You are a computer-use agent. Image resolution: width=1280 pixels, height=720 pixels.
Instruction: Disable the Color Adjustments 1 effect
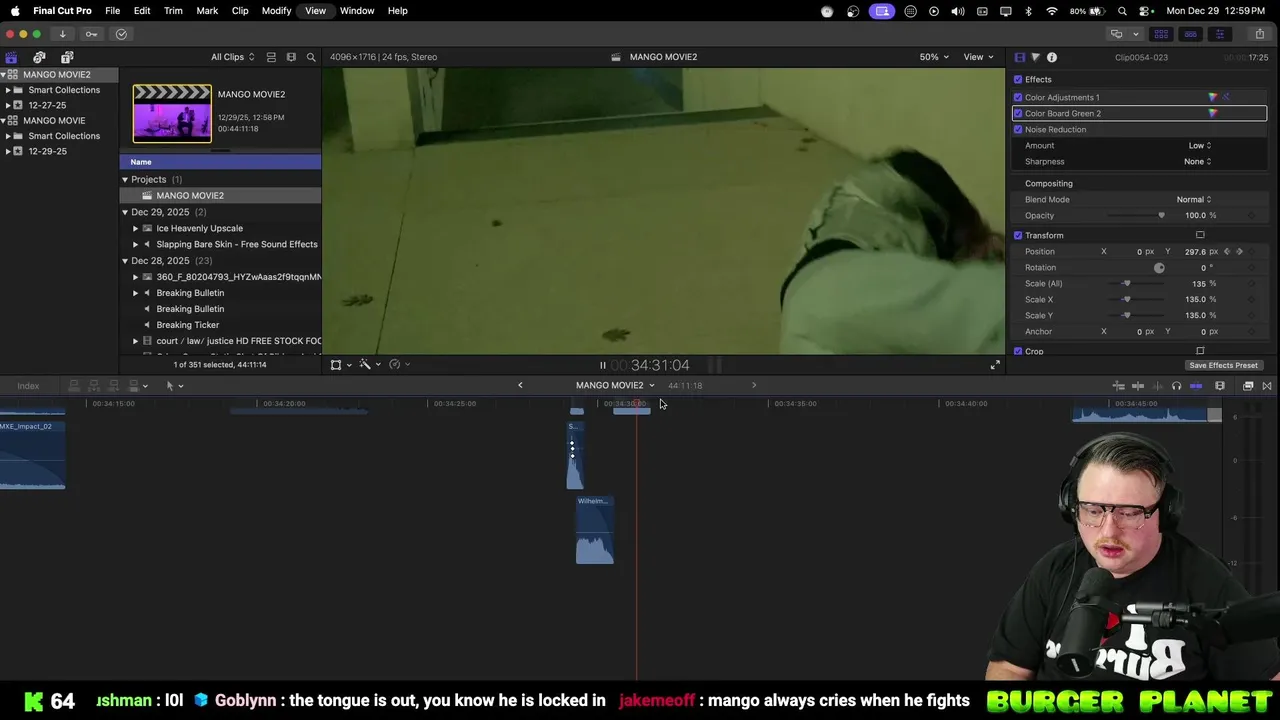coord(1018,97)
